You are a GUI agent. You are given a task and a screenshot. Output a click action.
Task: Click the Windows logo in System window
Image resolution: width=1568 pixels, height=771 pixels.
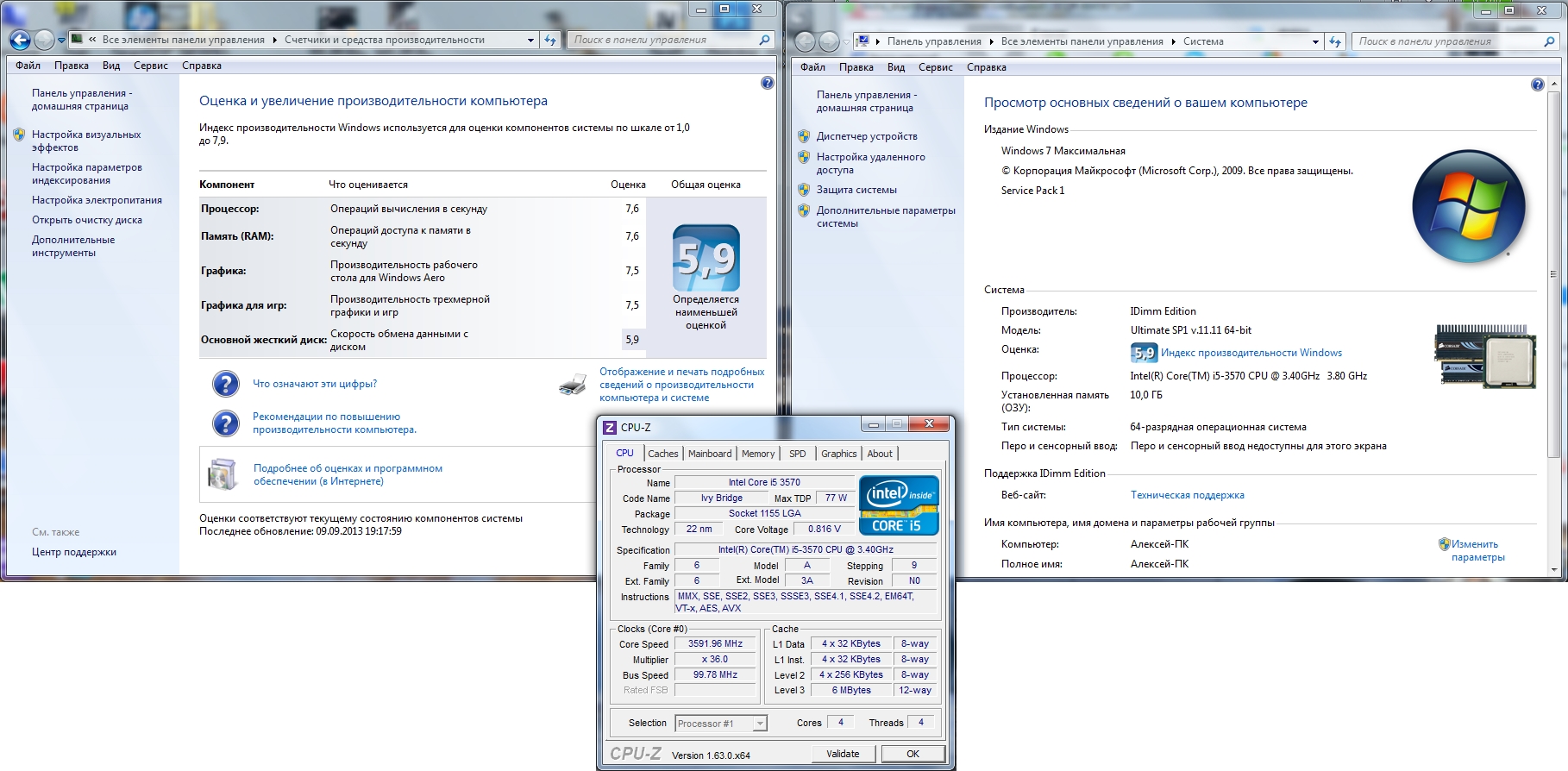click(1469, 207)
